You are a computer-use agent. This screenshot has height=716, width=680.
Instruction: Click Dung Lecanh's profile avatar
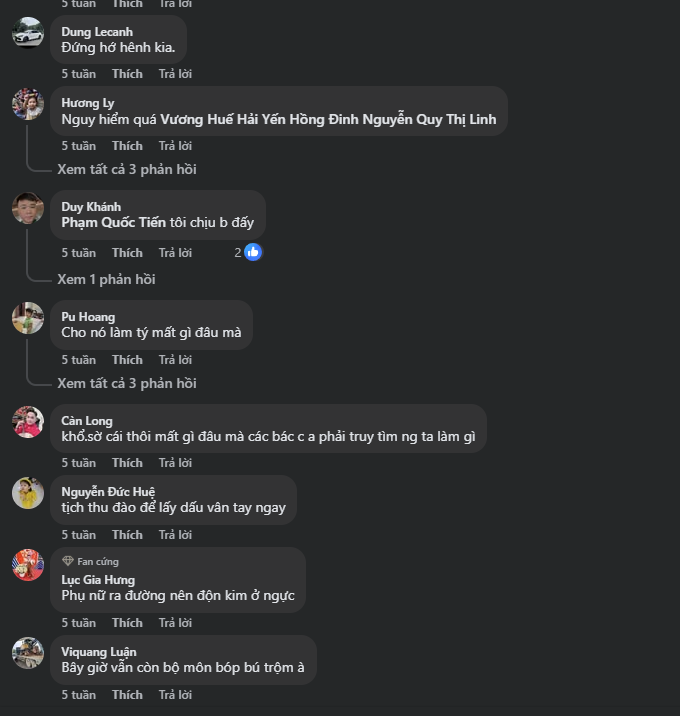(28, 32)
